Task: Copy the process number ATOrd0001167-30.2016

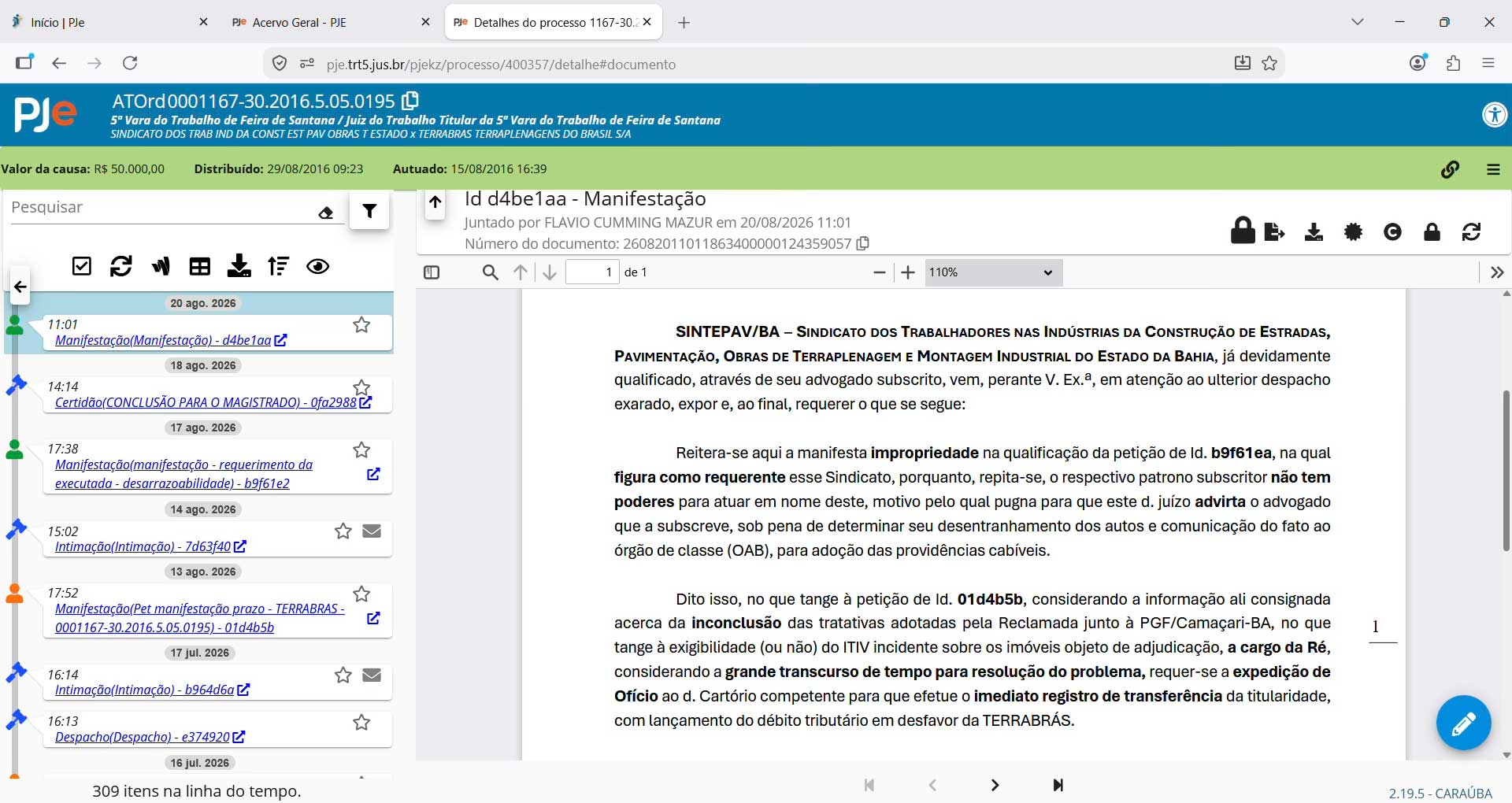Action: point(410,101)
